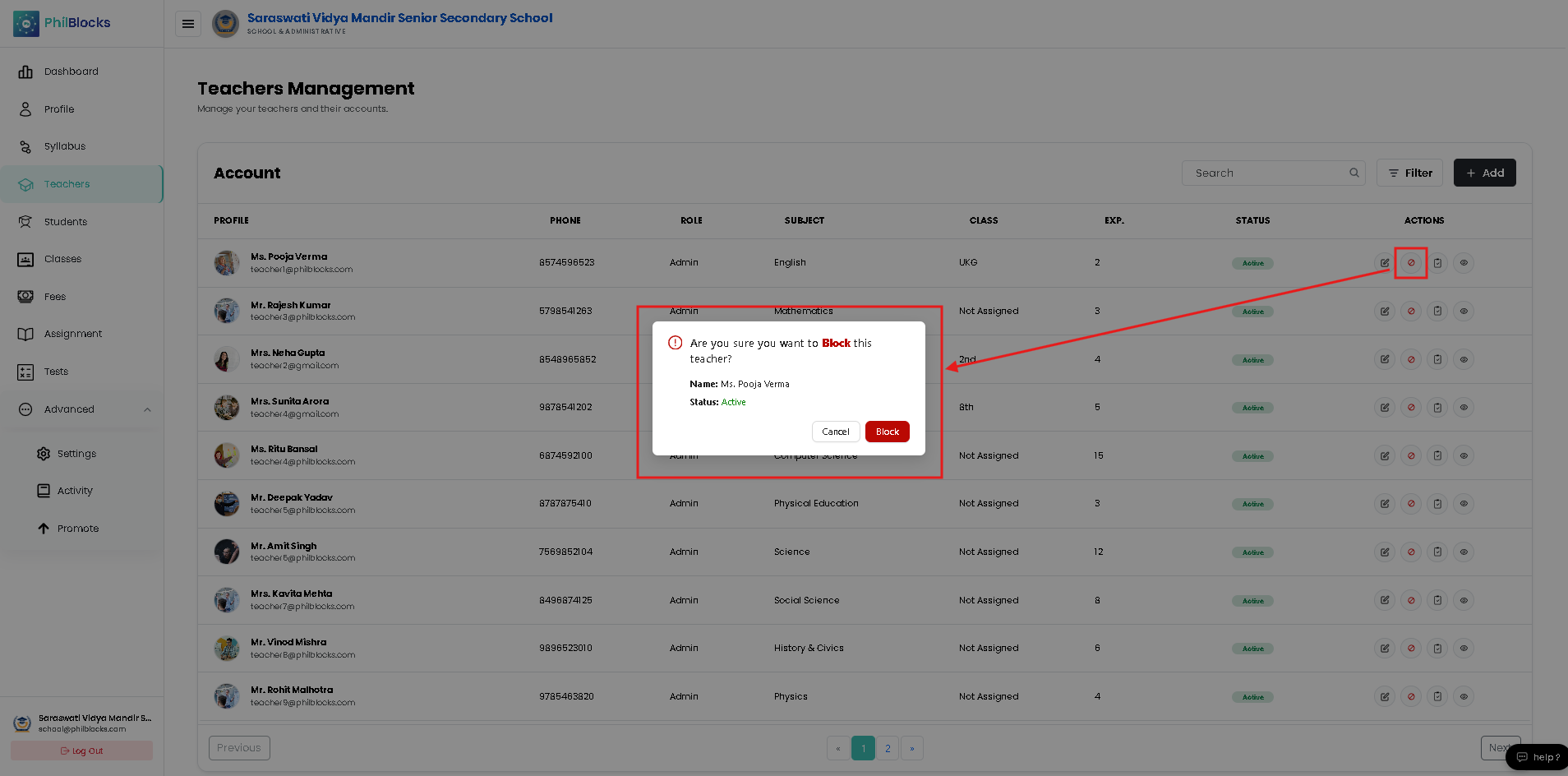Edit Mr. Rohit Malhotra's record
The height and width of the screenshot is (776, 1568).
coord(1385,696)
